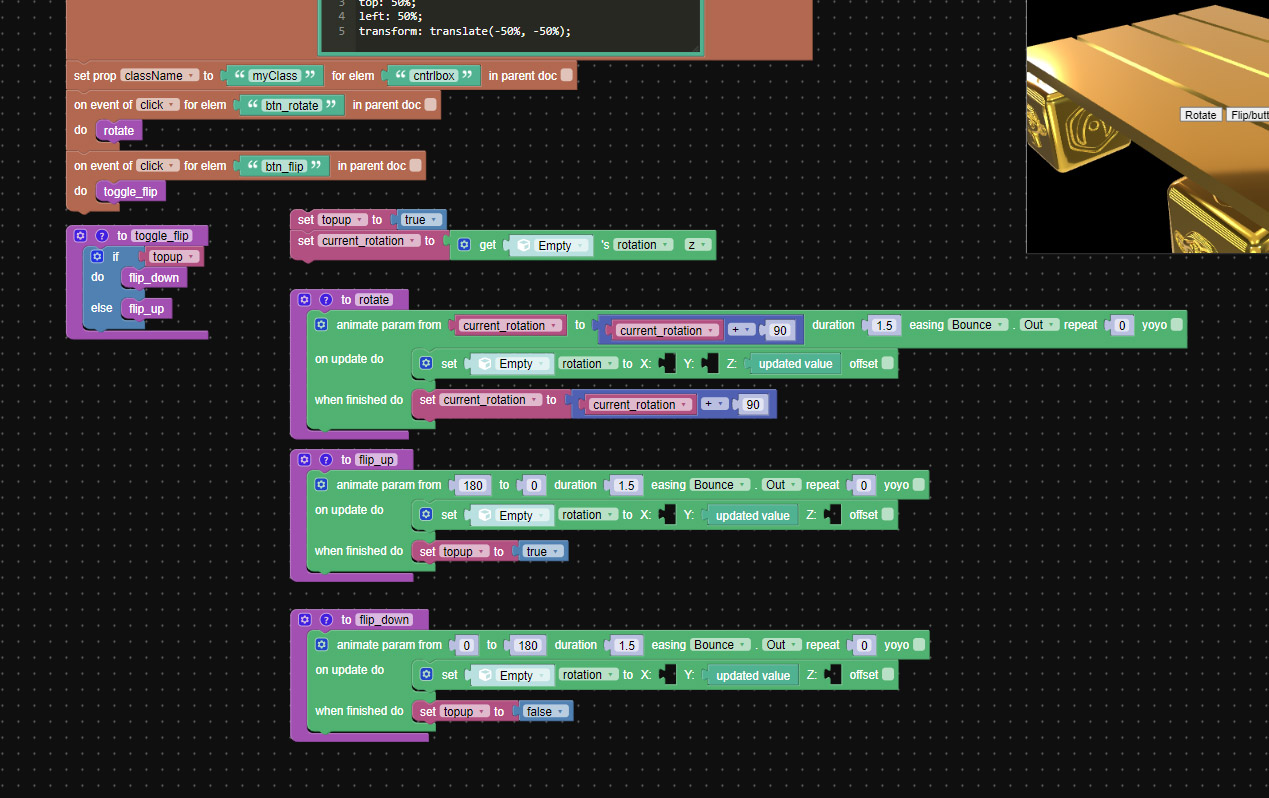The image size is (1269, 798).
Task: Click gear icon on get Empty rotation block
Action: click(x=463, y=245)
